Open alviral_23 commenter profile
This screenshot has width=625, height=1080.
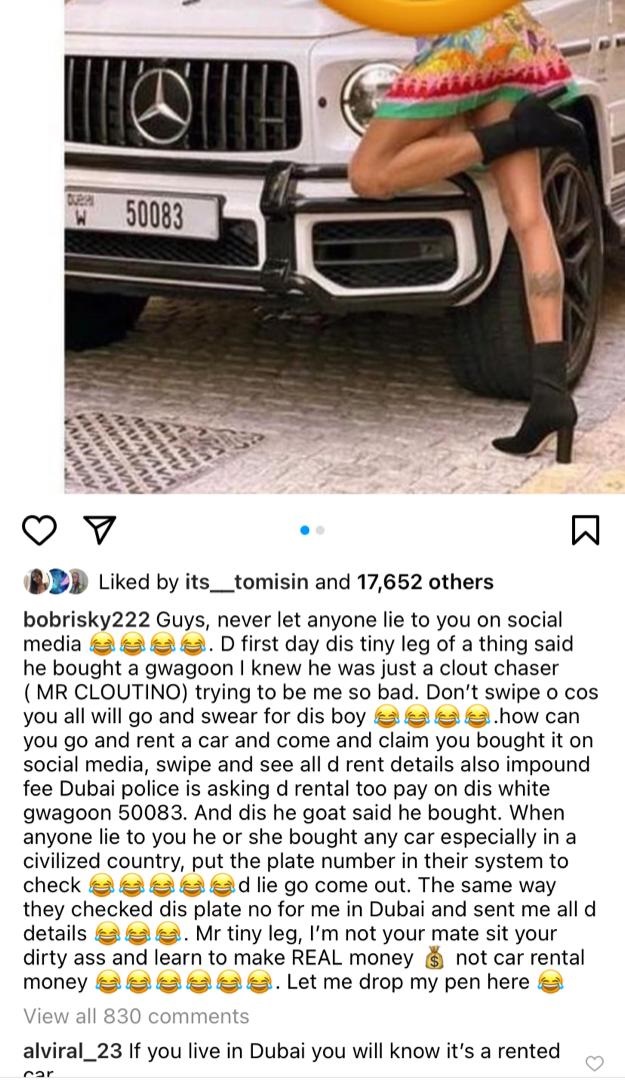72,1051
